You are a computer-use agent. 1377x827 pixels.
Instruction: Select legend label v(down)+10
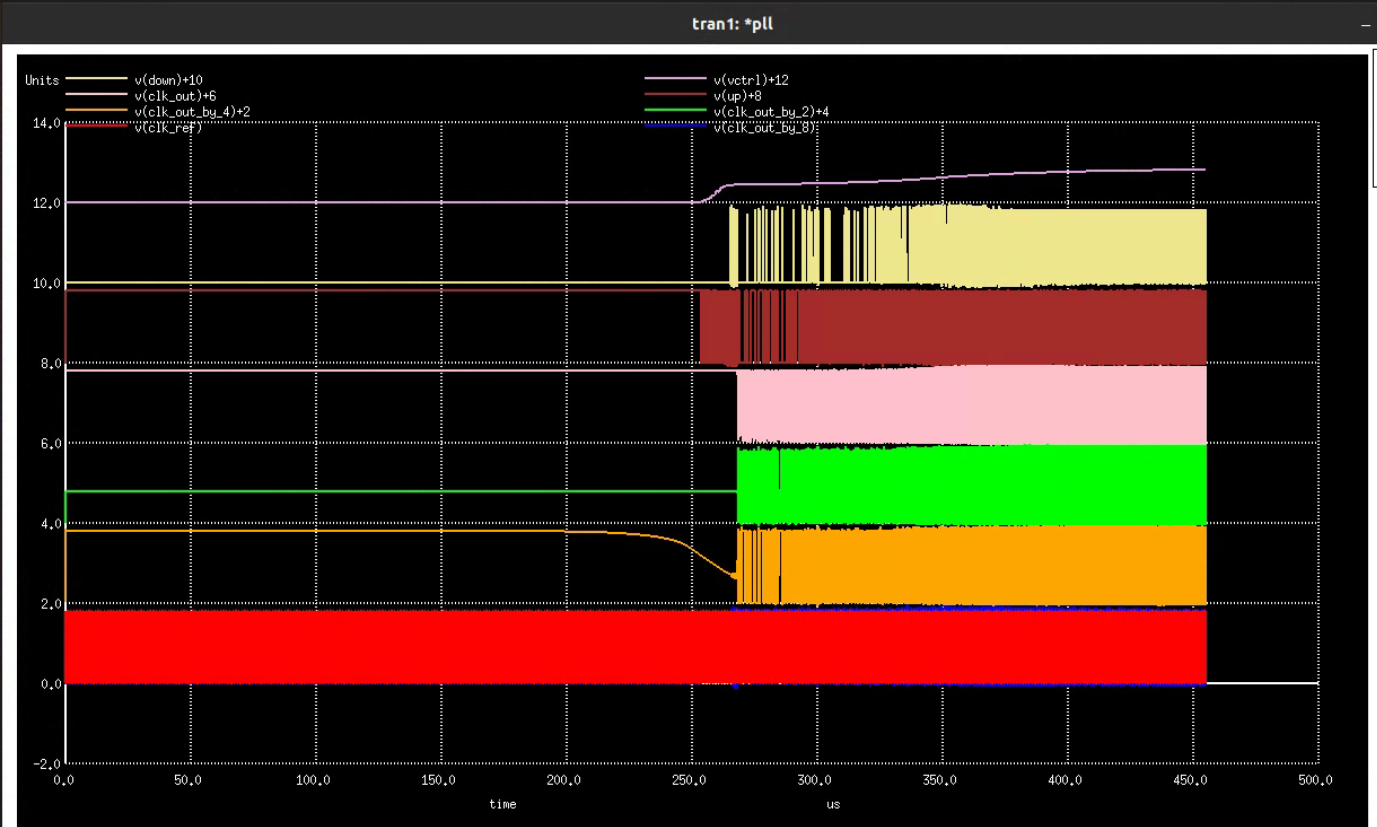(x=168, y=79)
